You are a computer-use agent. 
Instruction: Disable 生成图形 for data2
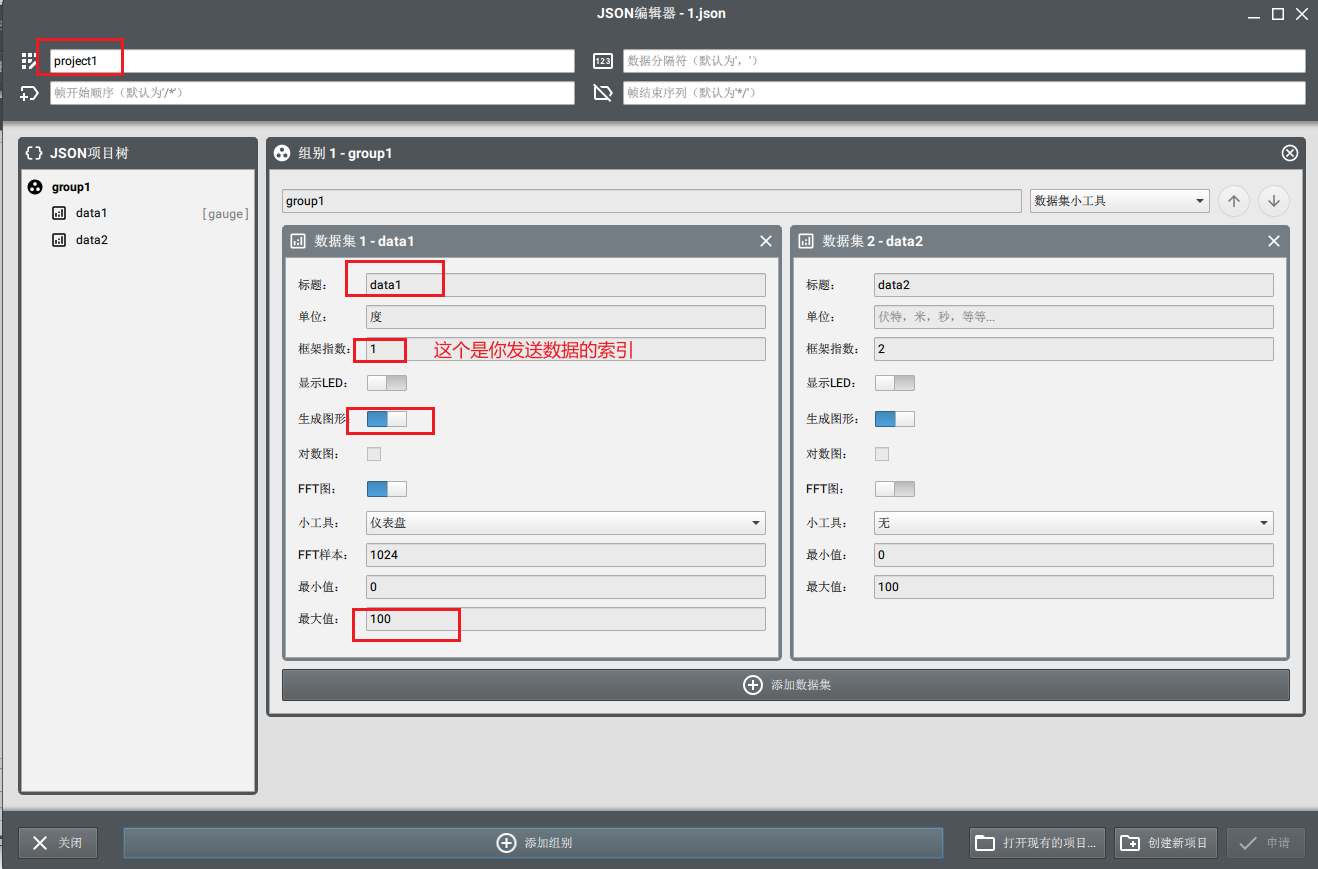895,418
